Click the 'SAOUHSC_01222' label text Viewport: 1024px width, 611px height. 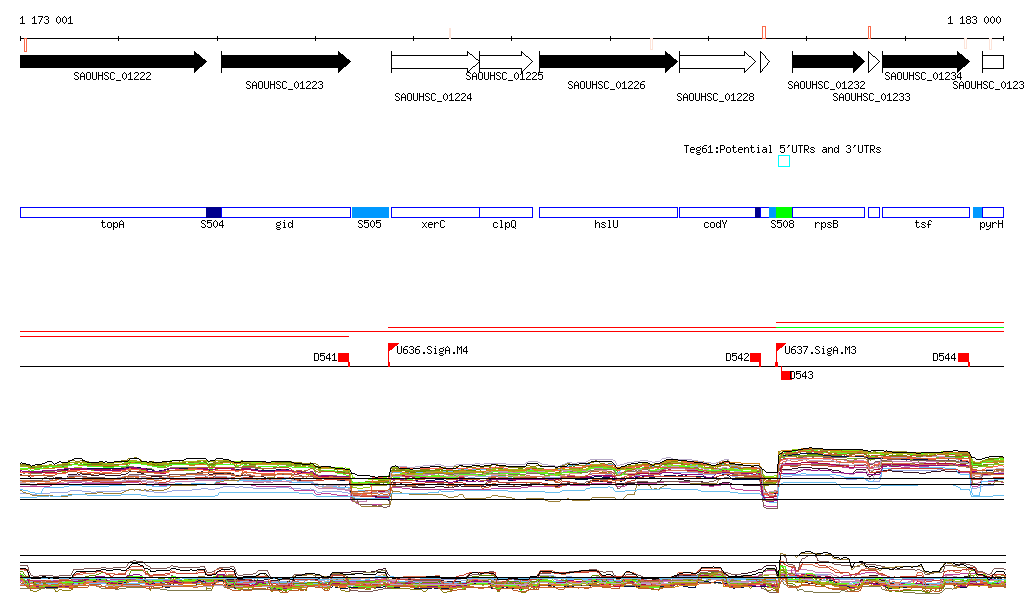tap(112, 76)
